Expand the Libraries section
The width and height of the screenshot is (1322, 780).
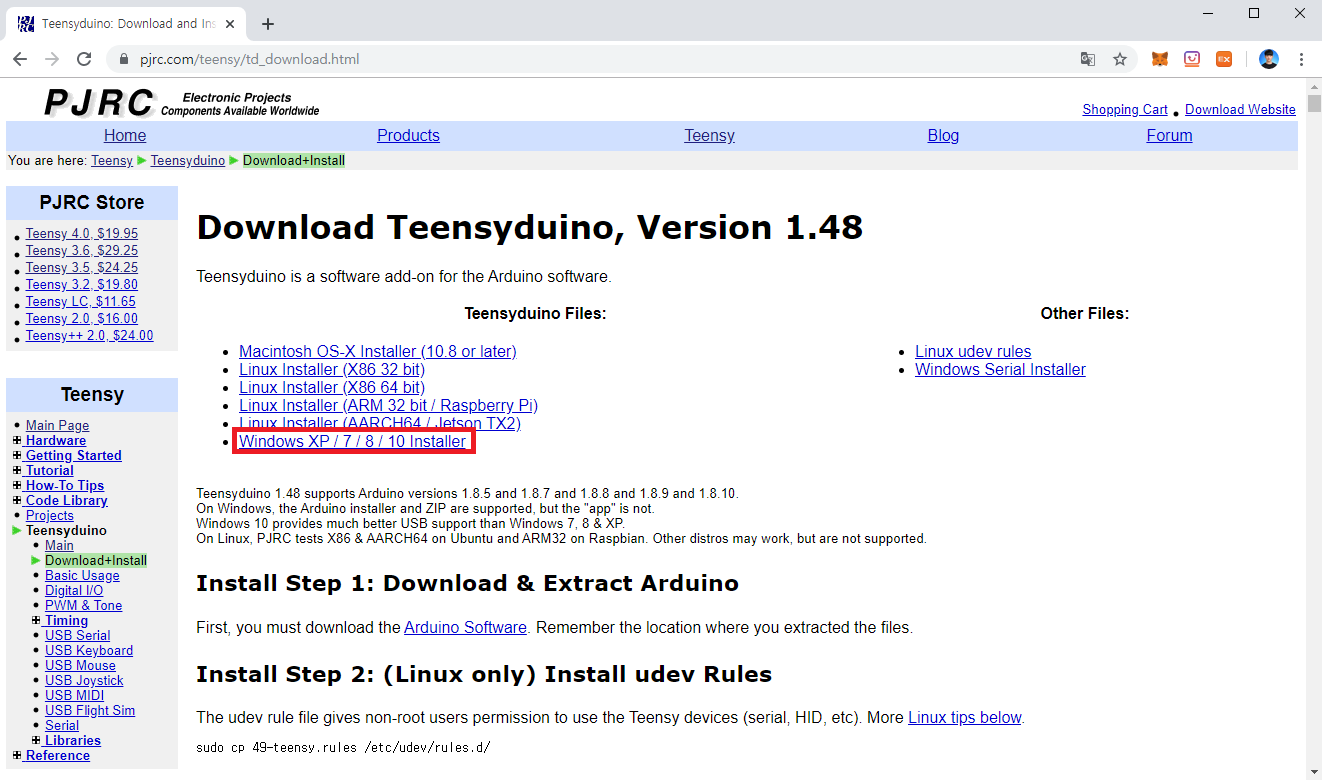coord(37,741)
